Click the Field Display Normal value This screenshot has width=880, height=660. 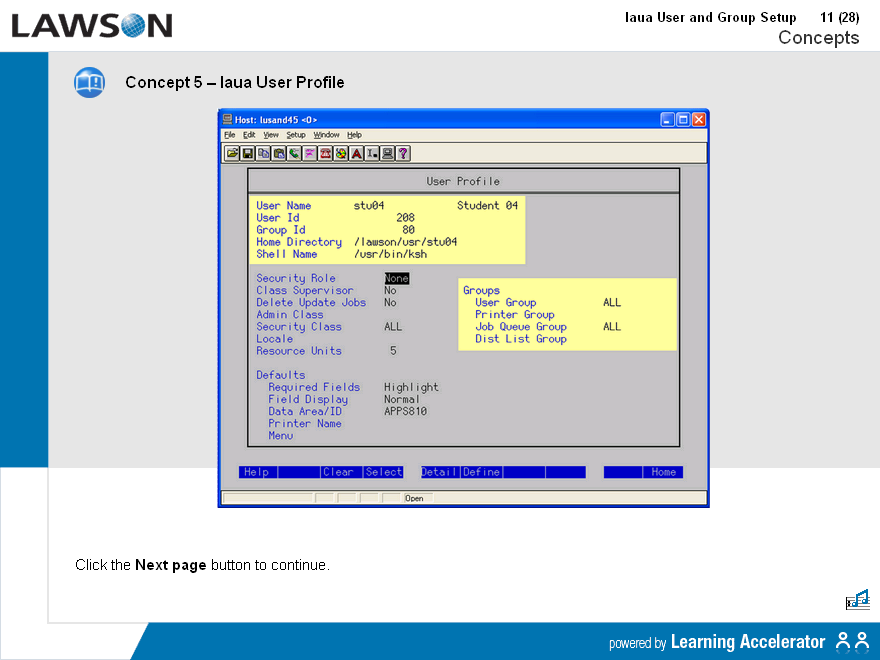coord(402,399)
